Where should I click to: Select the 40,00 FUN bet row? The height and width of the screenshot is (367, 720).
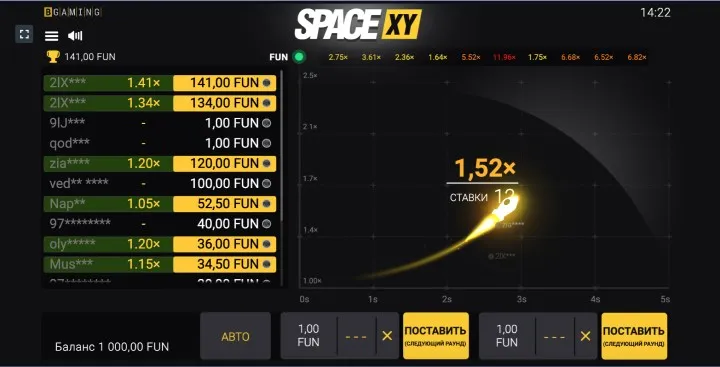160,224
